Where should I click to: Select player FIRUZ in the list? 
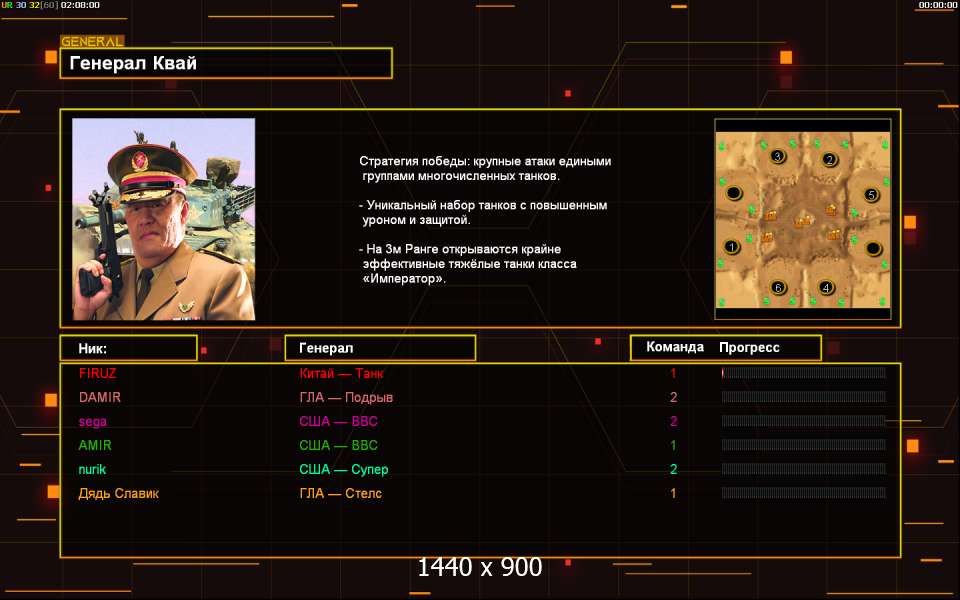[x=97, y=373]
